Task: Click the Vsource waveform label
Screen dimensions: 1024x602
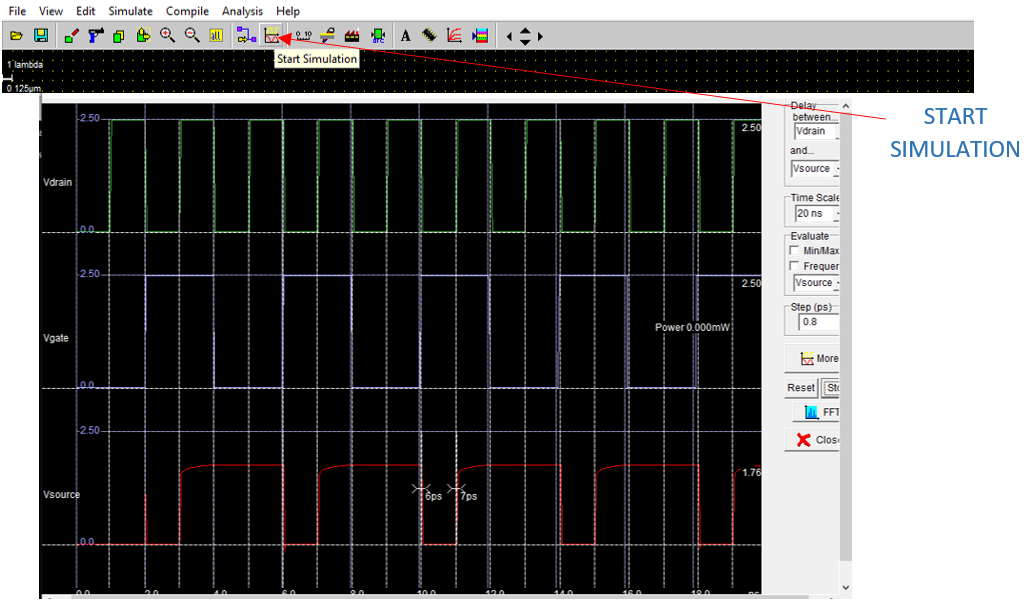Action: click(x=61, y=494)
